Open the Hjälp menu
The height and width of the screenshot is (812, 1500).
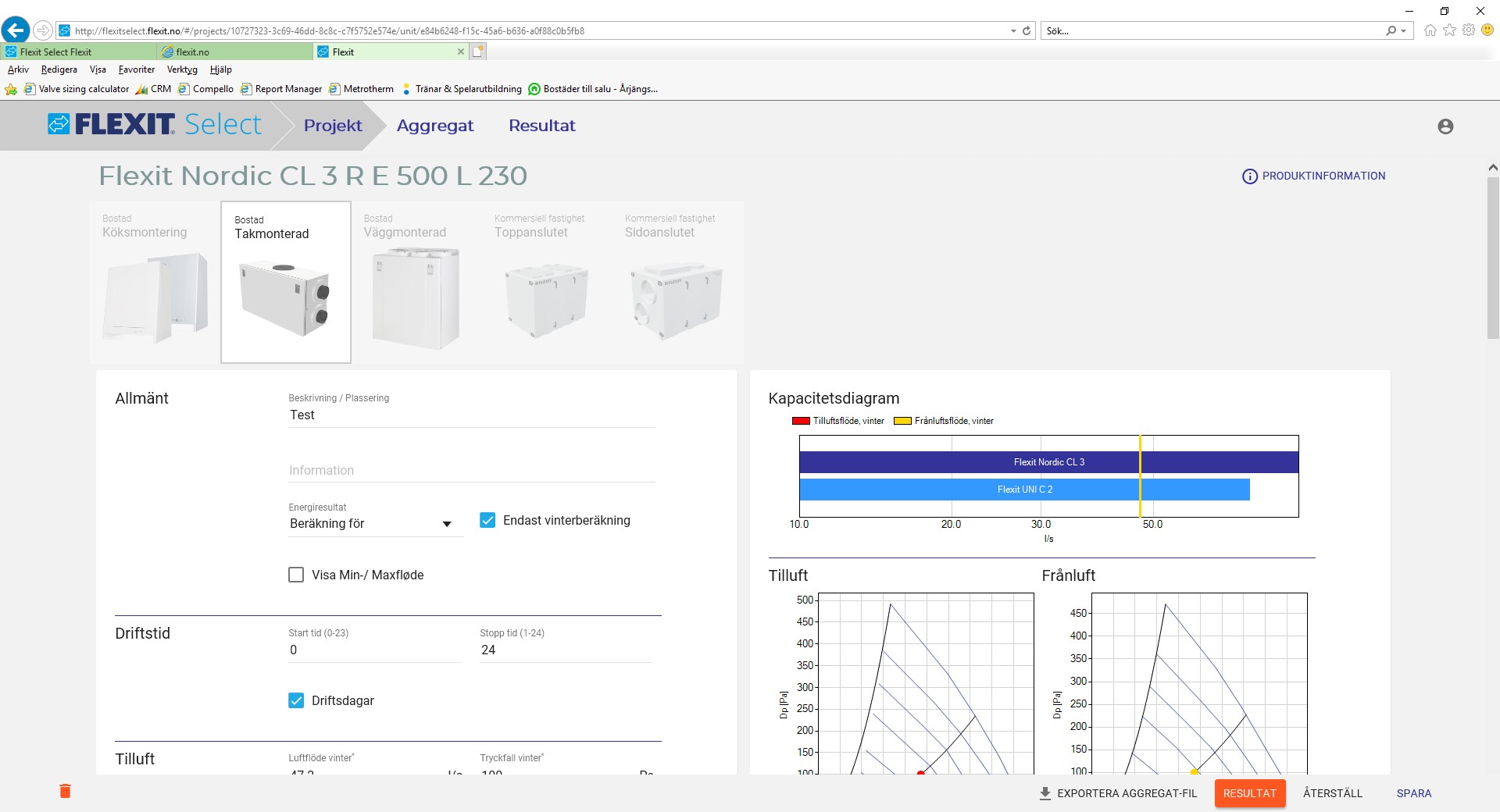coord(221,69)
